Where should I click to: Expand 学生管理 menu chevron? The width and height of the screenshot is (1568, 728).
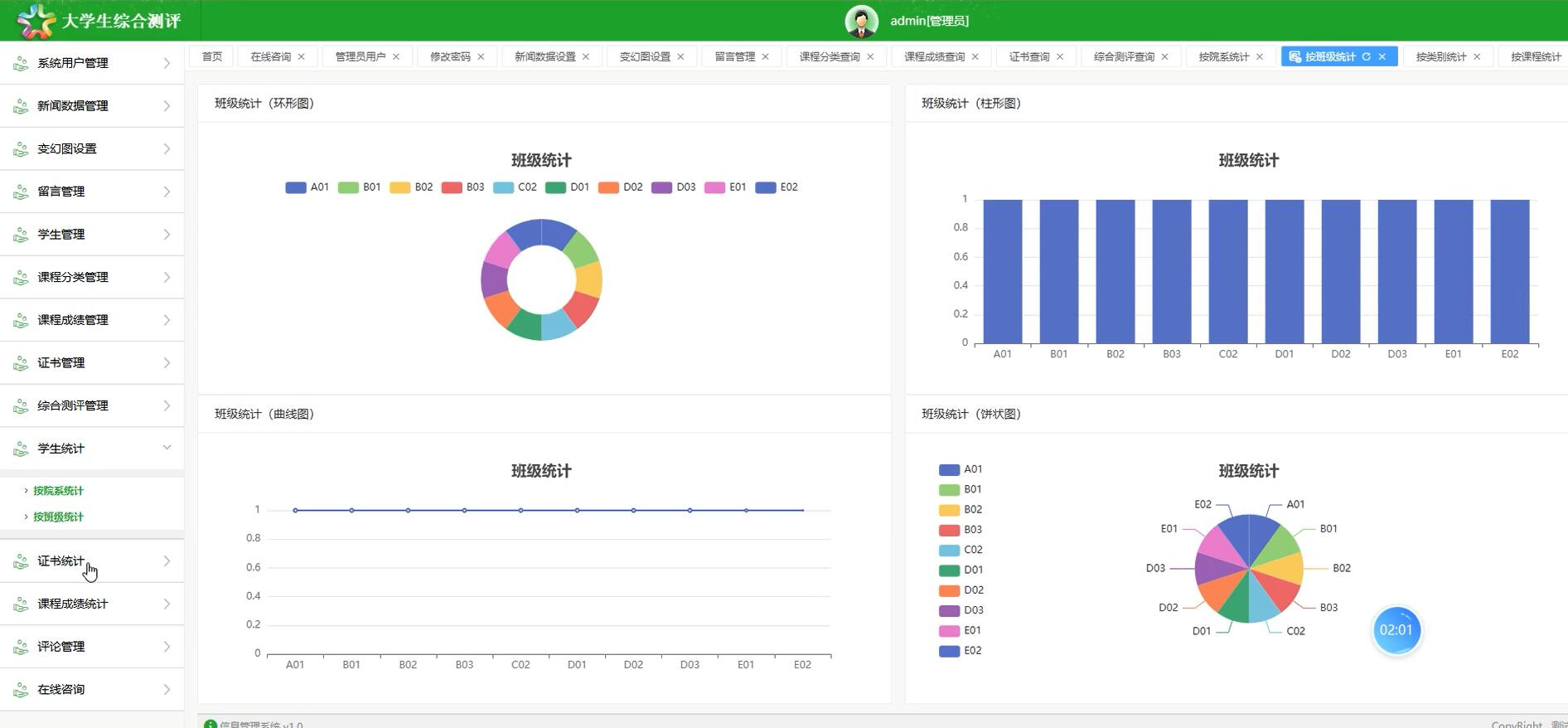(x=167, y=235)
